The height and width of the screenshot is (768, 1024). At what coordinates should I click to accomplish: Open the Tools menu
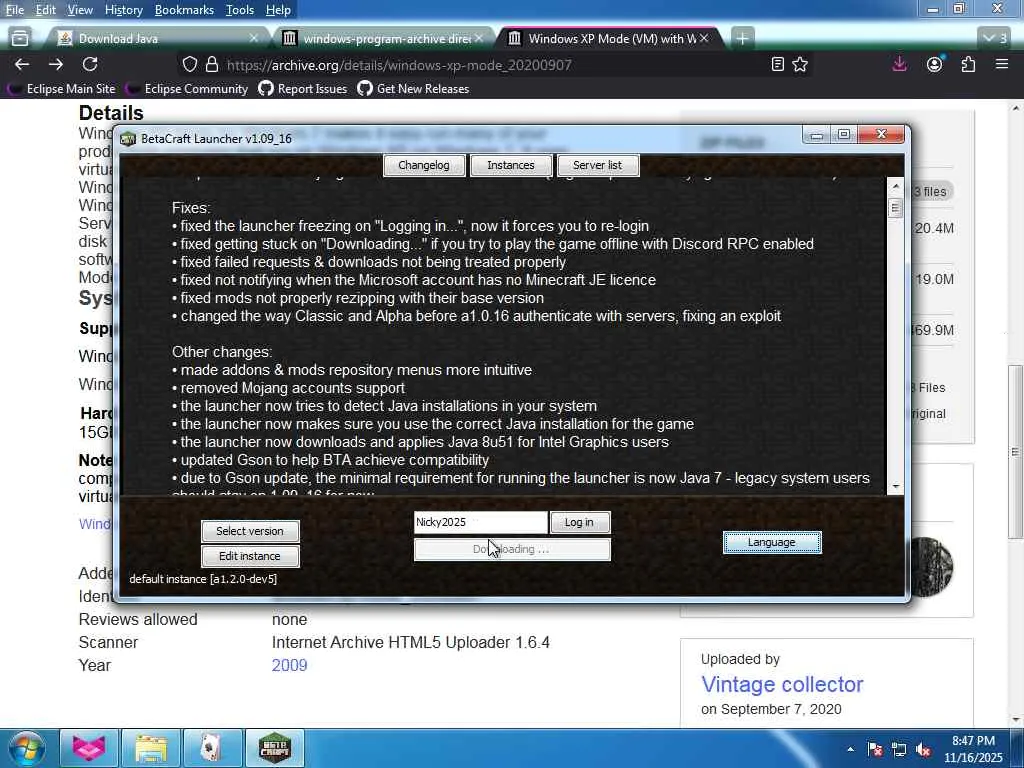coord(240,10)
